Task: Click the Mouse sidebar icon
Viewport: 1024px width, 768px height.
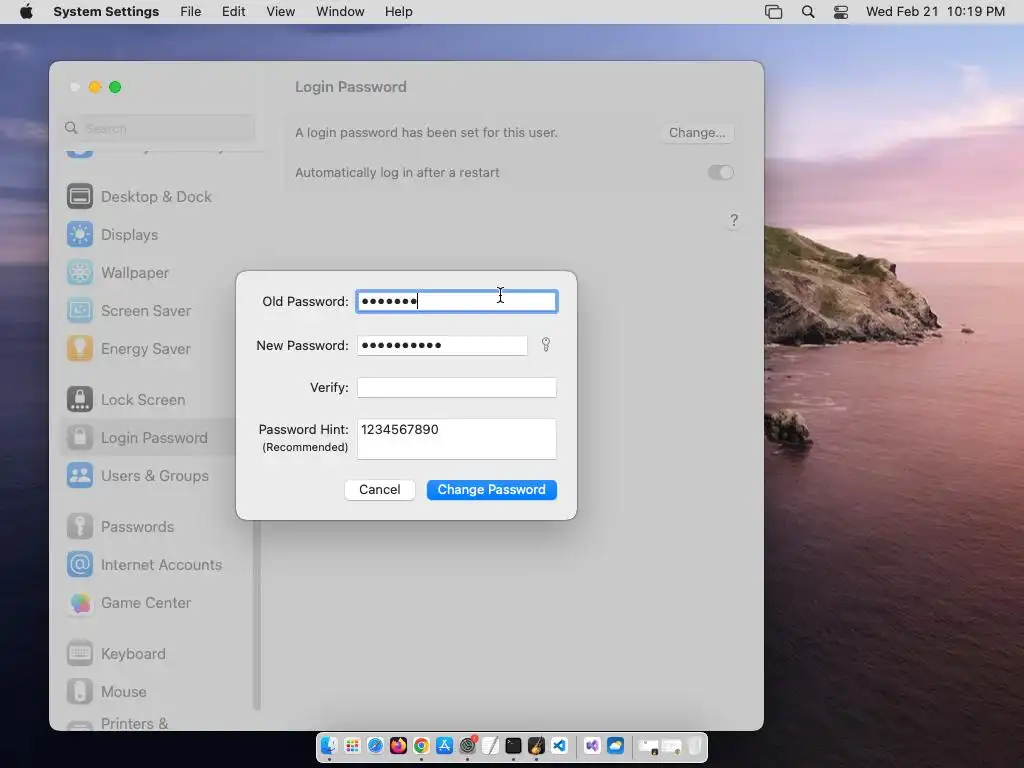Action: [80, 692]
